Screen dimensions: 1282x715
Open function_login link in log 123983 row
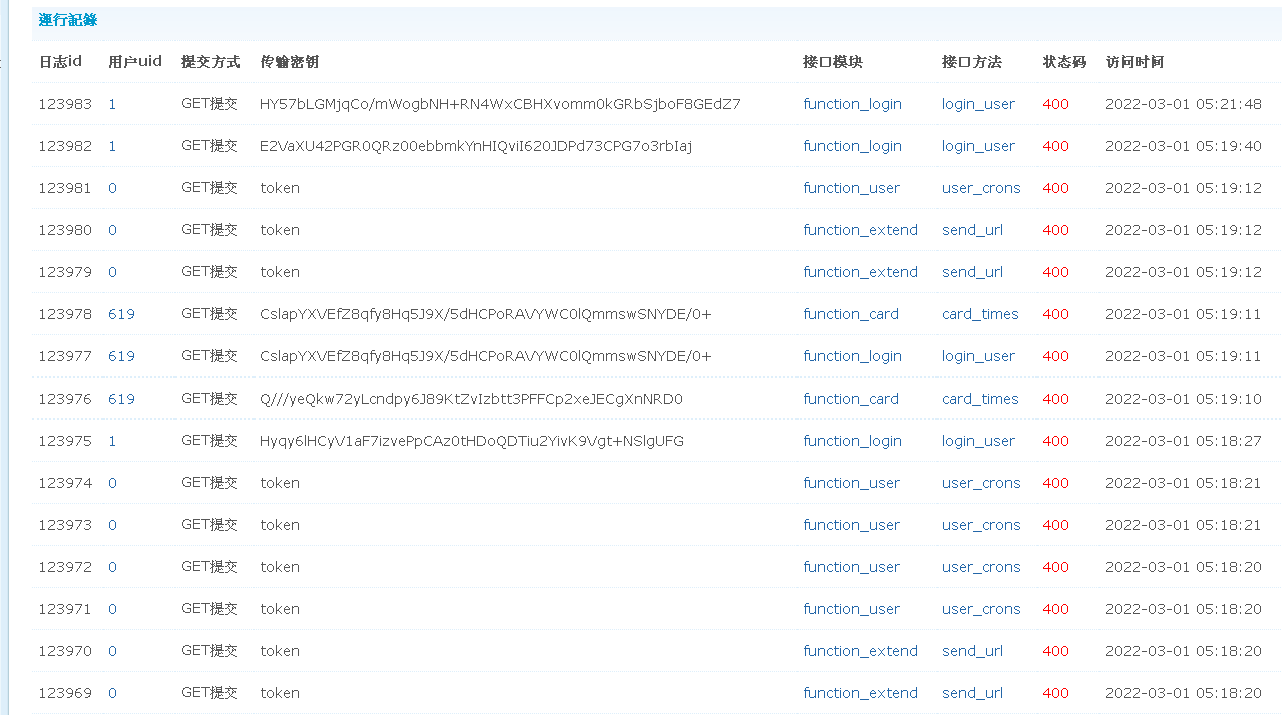[x=852, y=104]
